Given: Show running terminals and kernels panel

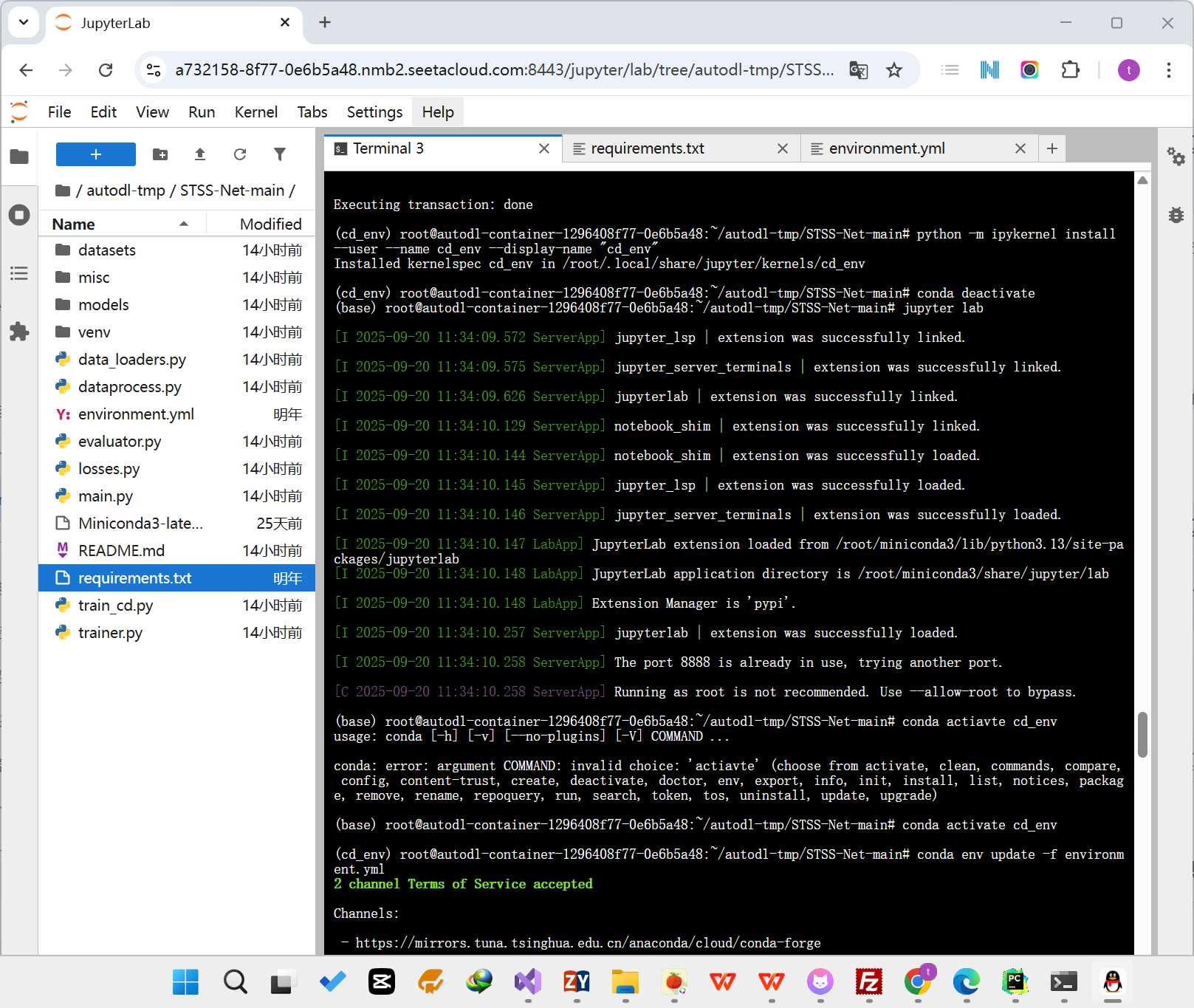Looking at the screenshot, I should [20, 215].
